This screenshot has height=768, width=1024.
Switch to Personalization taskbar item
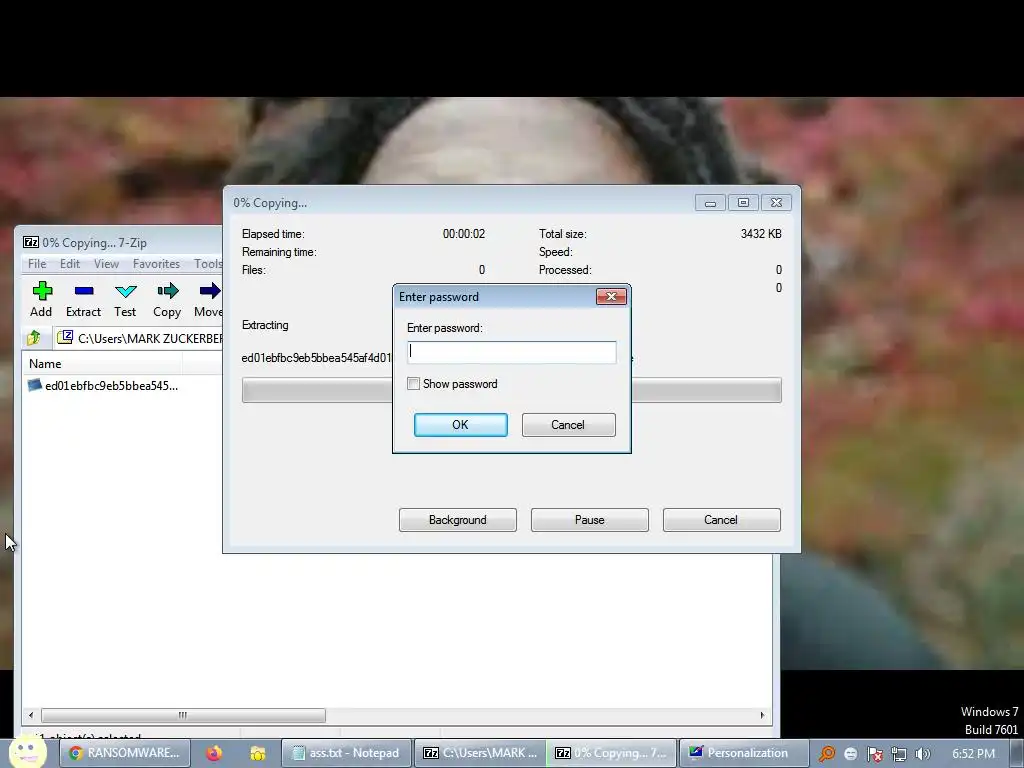coord(744,753)
